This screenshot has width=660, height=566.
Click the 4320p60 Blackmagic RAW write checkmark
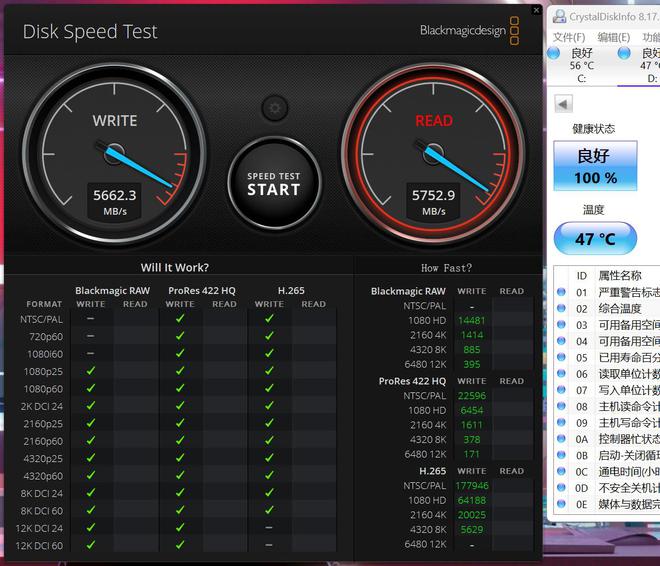coord(90,475)
